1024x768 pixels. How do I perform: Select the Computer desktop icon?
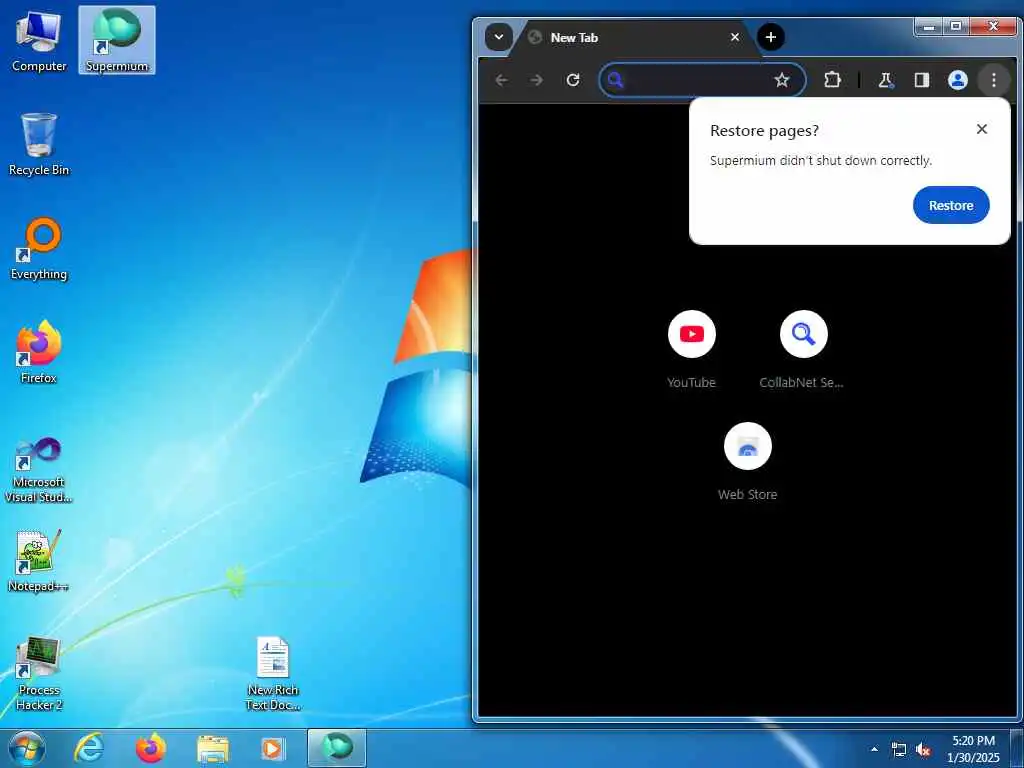[x=39, y=40]
